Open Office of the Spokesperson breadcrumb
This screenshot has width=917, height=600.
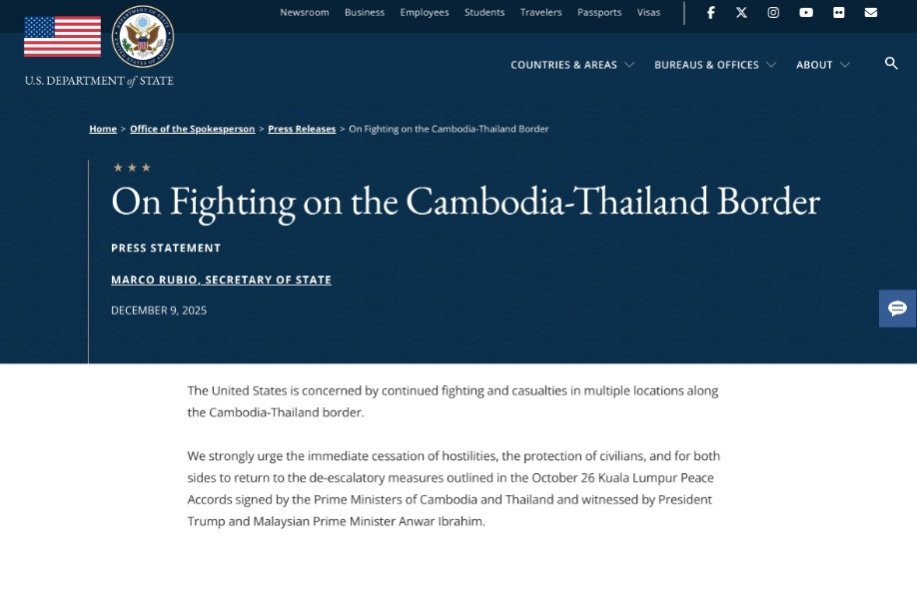coord(192,129)
